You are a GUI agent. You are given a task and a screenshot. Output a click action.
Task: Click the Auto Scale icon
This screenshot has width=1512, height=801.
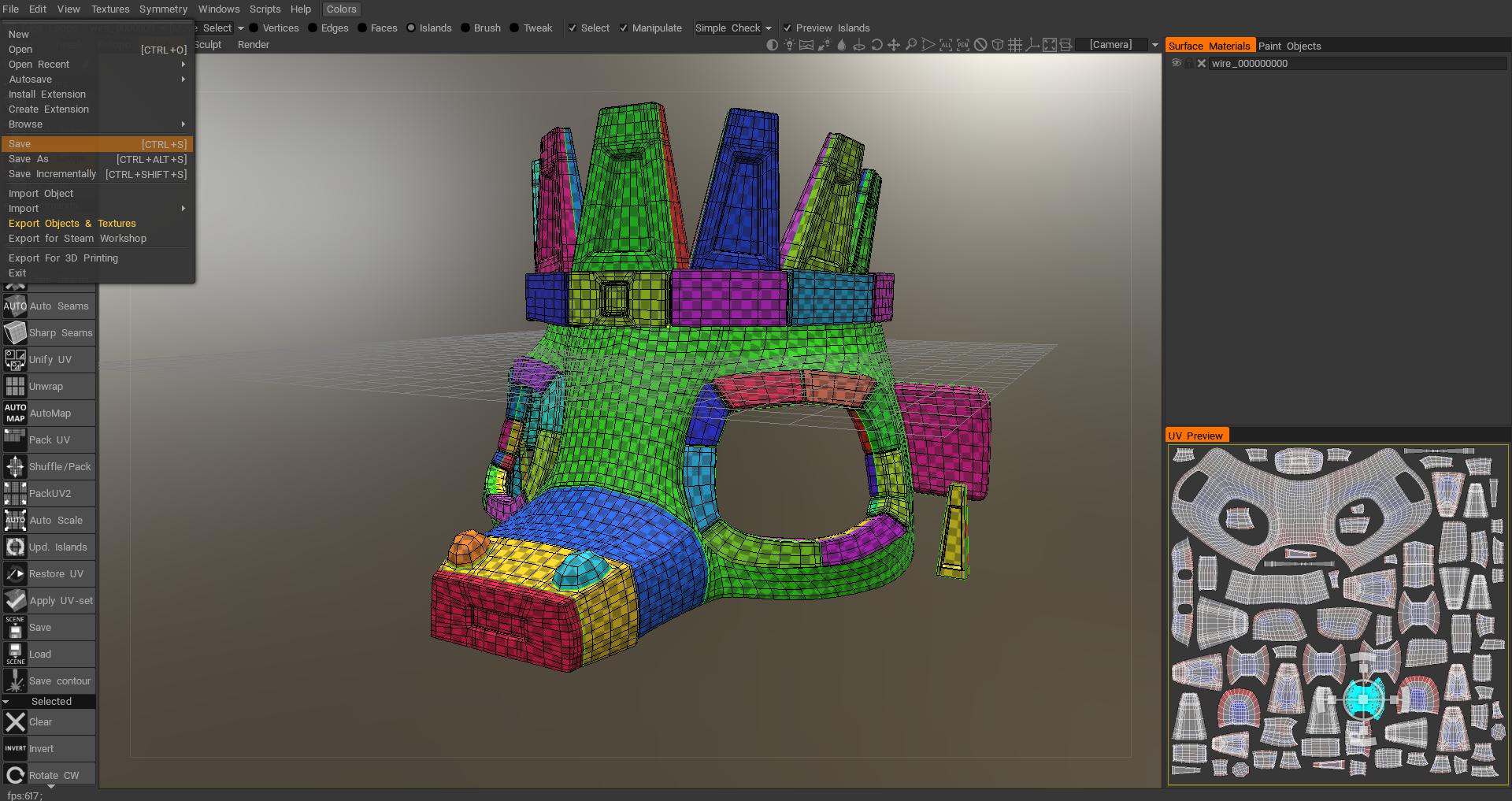15,521
